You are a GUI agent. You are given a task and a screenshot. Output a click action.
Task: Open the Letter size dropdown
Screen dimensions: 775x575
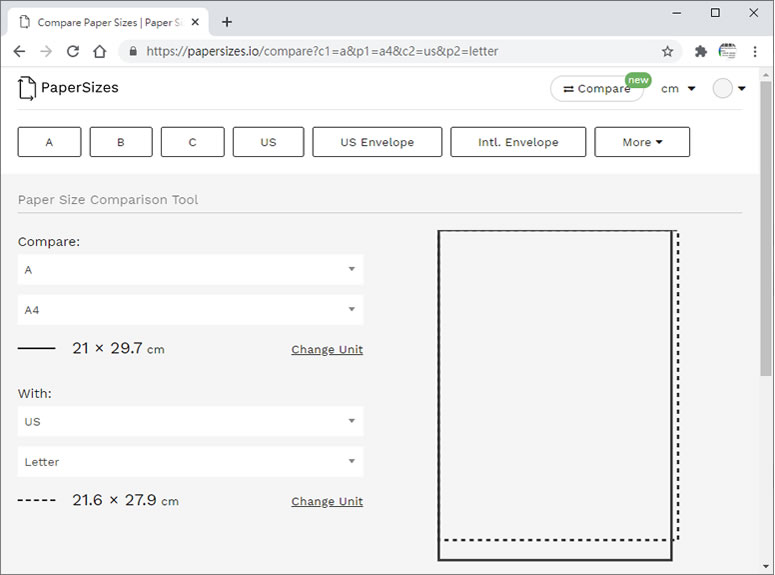pyautogui.click(x=190, y=462)
